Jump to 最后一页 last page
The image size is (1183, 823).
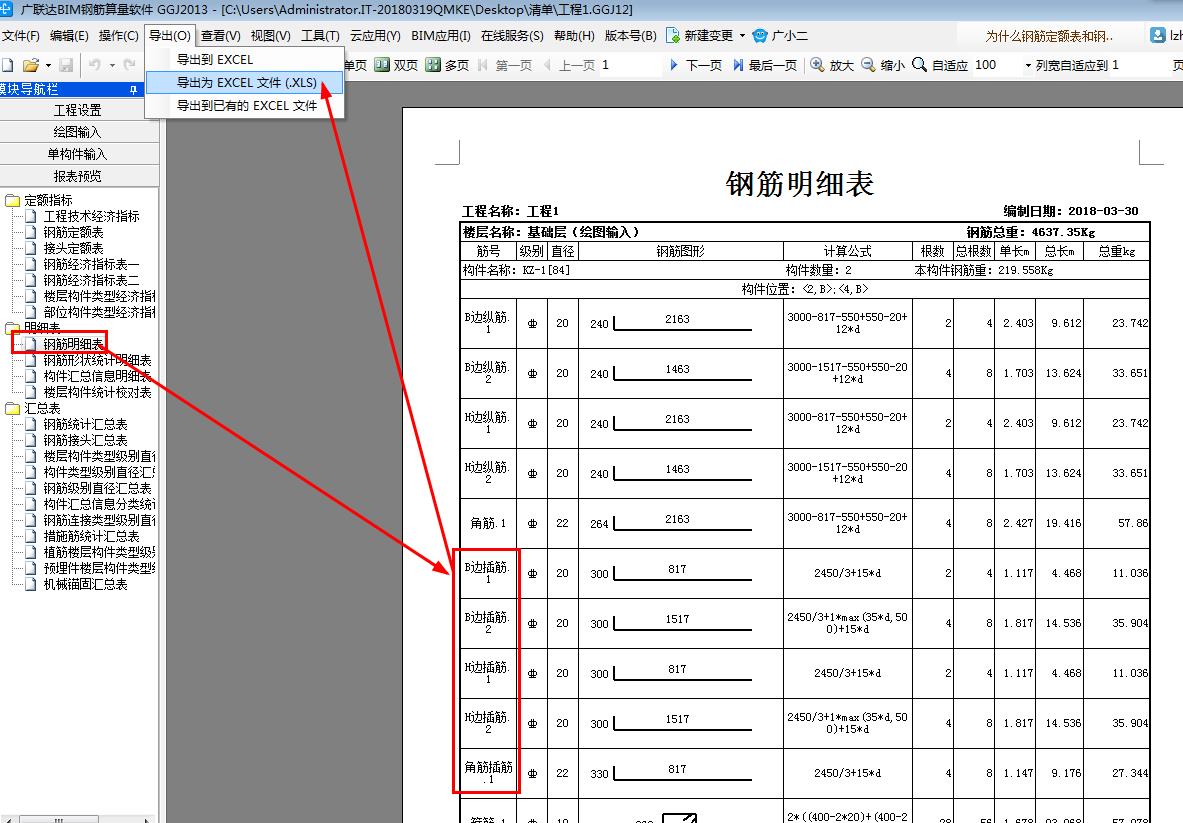tap(764, 66)
